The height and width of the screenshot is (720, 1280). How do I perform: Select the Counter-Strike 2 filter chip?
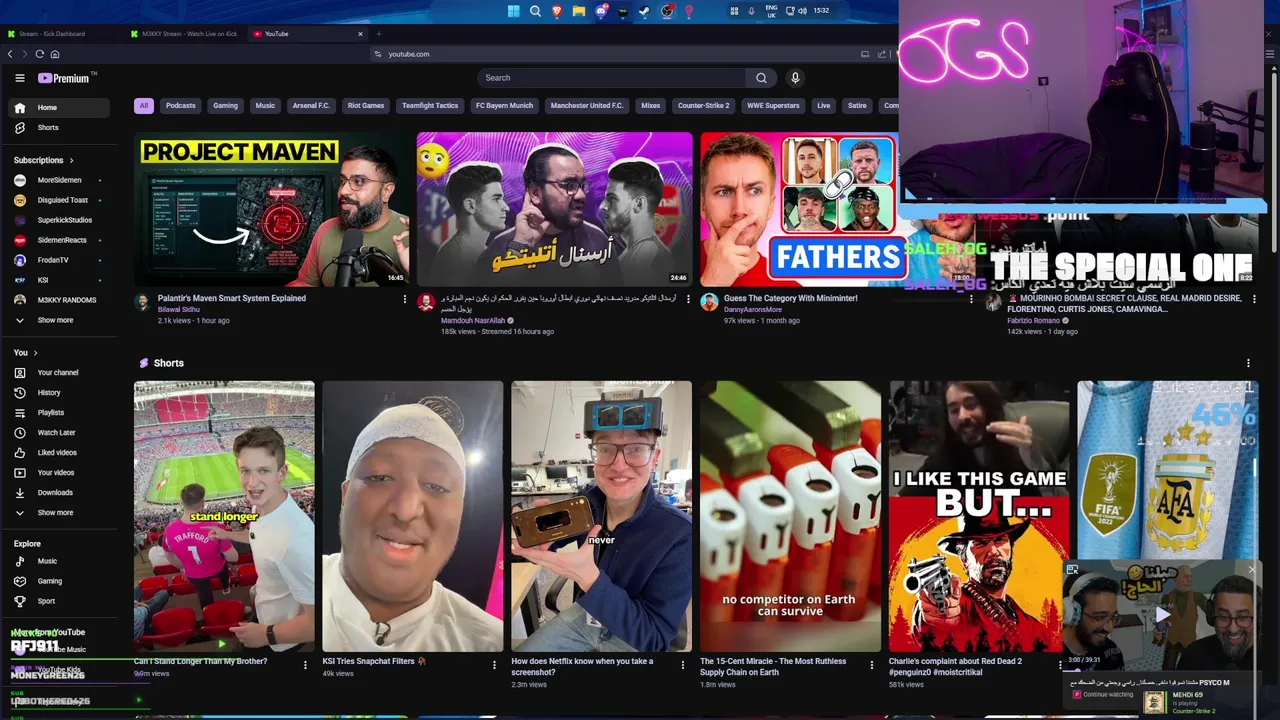coord(704,105)
